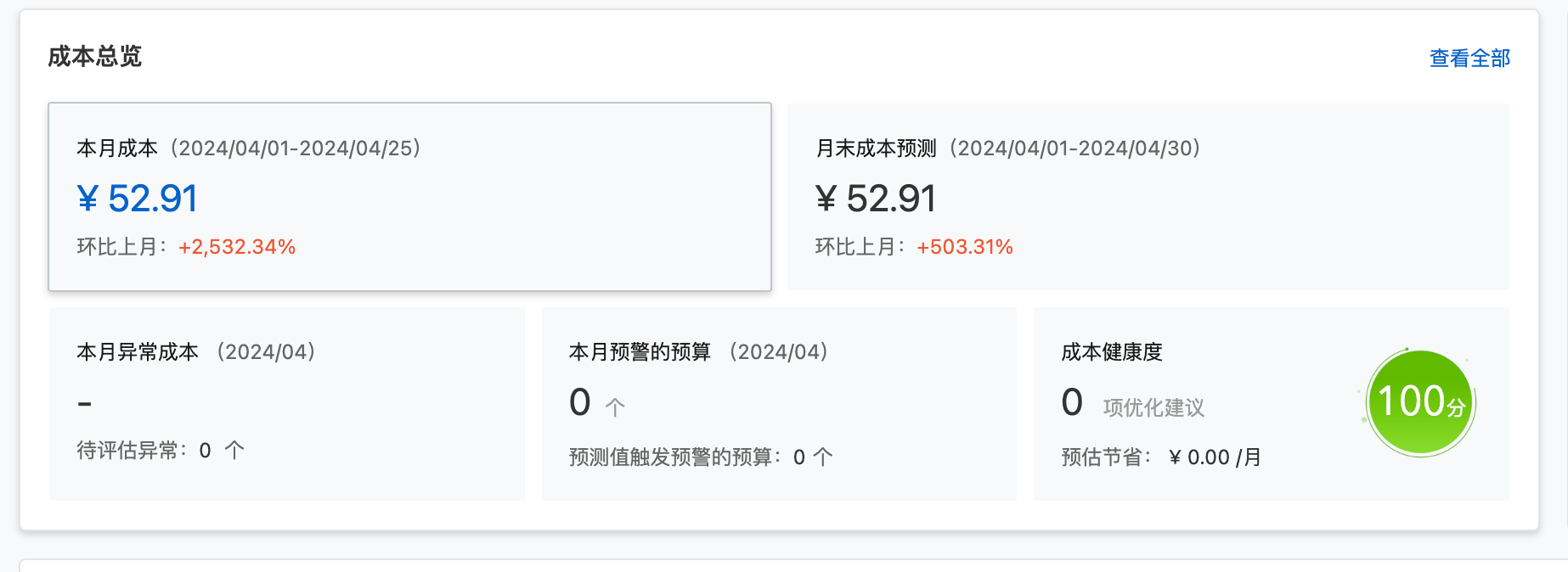Select the 本月成本 card
Image resolution: width=1568 pixels, height=572 pixels.
(x=410, y=197)
